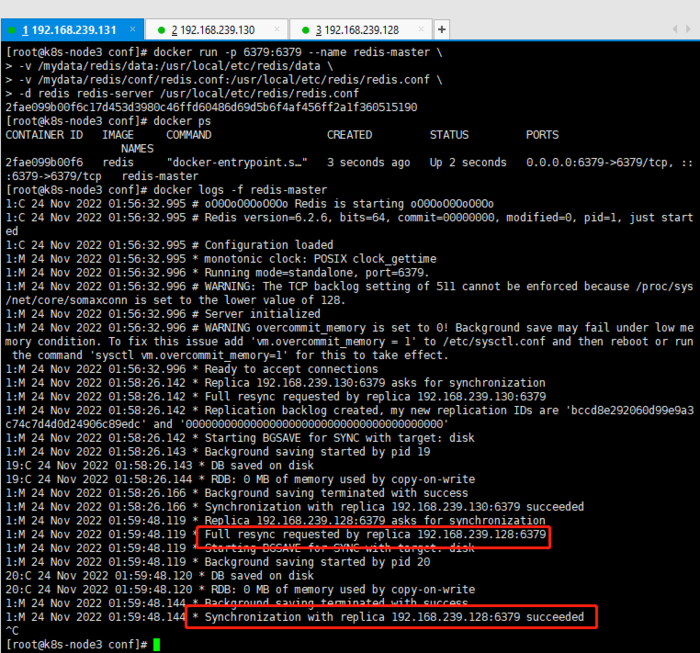Click the '3 seconds ago' created value
The height and width of the screenshot is (653, 700).
[x=368, y=162]
